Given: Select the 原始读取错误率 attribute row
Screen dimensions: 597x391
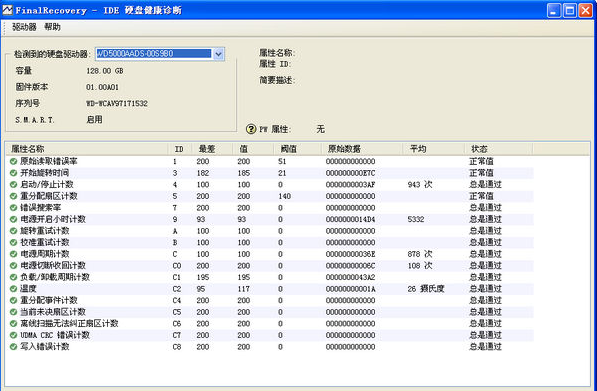Looking at the screenshot, I should pyautogui.click(x=270, y=161).
